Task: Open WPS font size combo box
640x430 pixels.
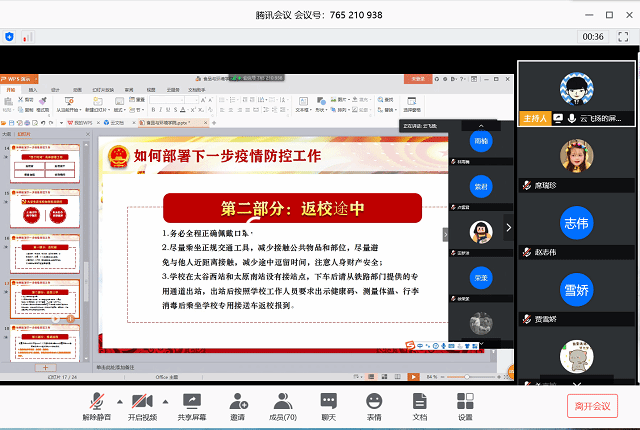Action: (192, 100)
